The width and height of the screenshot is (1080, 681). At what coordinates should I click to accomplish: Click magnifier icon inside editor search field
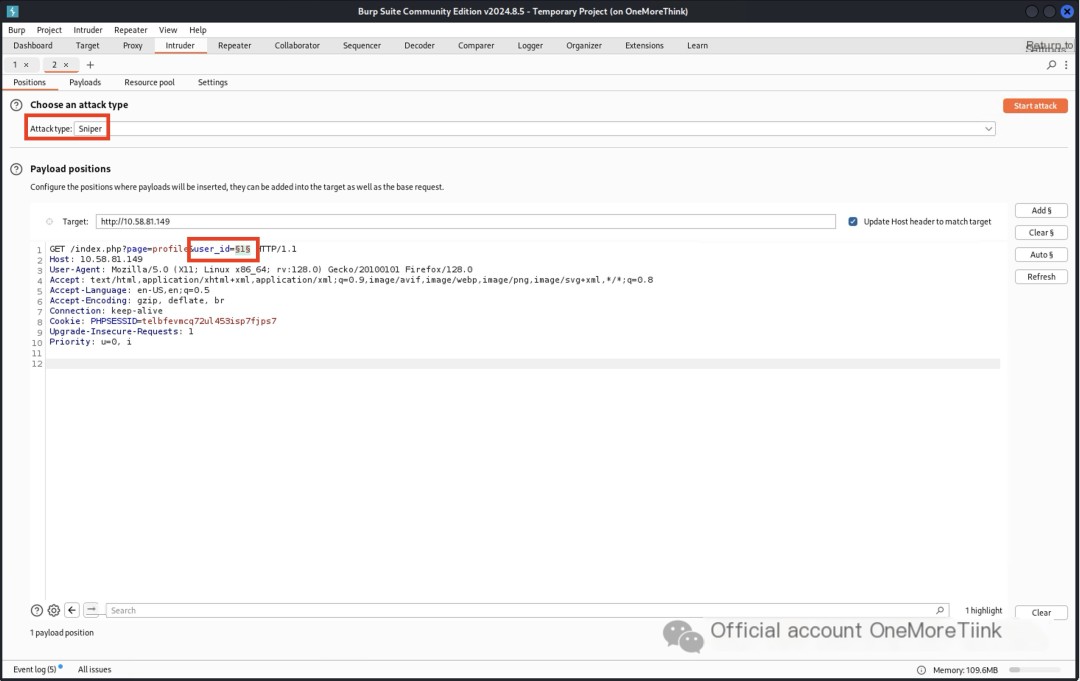939,610
